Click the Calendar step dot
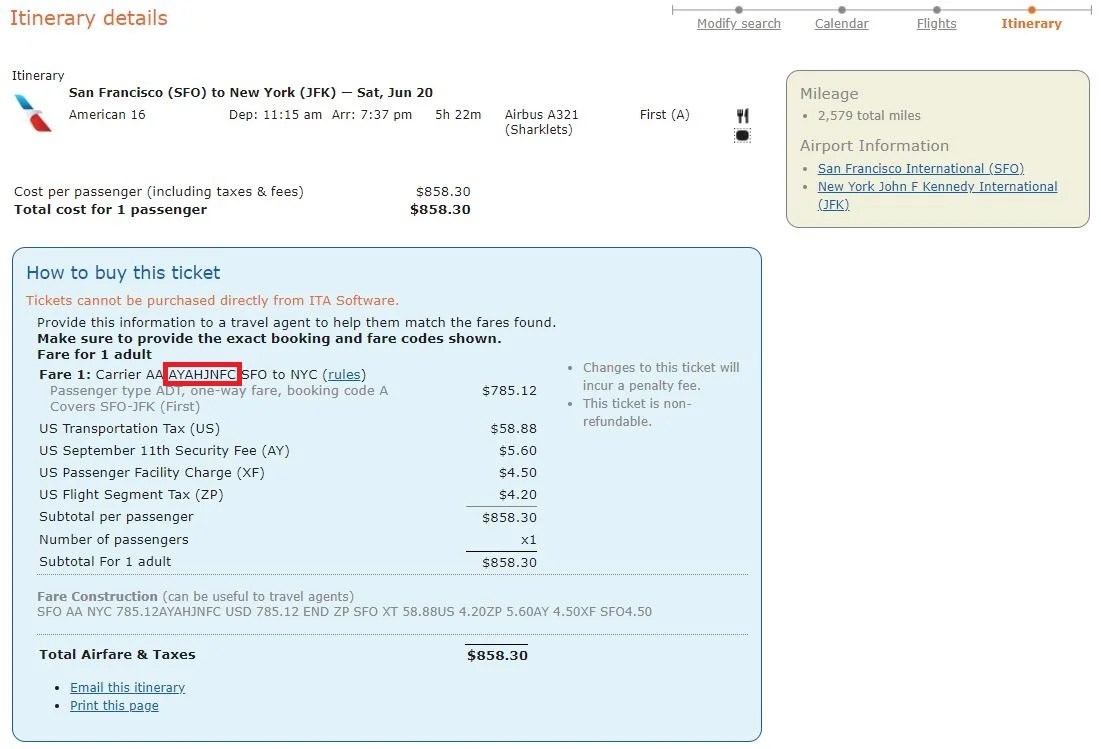This screenshot has height=749, width=1101. pyautogui.click(x=841, y=10)
